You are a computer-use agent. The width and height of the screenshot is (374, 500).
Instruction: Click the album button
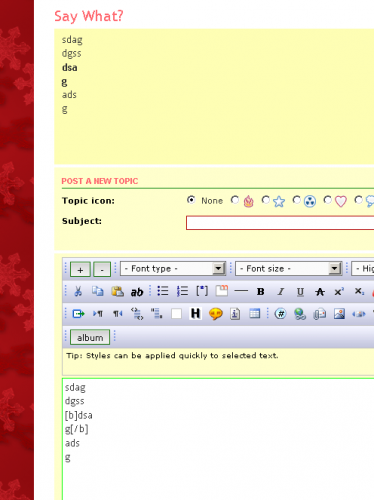click(90, 337)
